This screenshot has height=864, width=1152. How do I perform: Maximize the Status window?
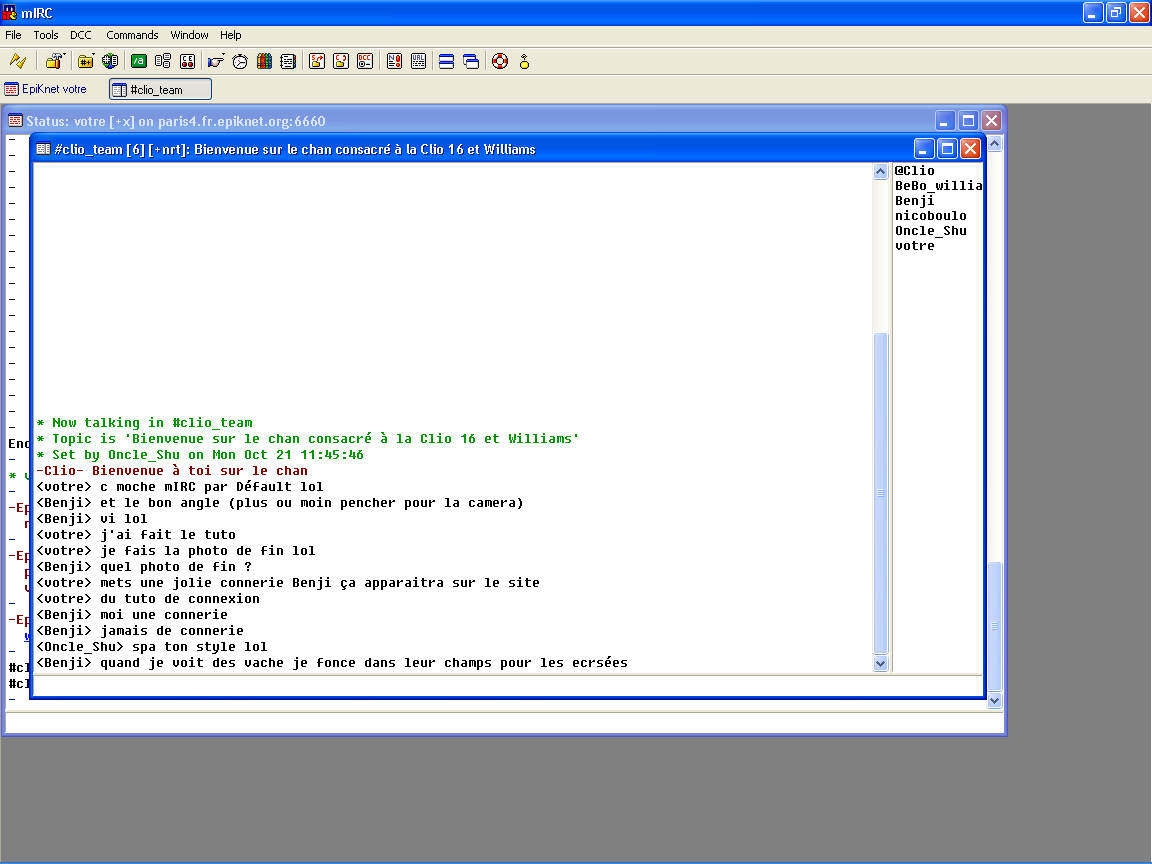click(968, 120)
